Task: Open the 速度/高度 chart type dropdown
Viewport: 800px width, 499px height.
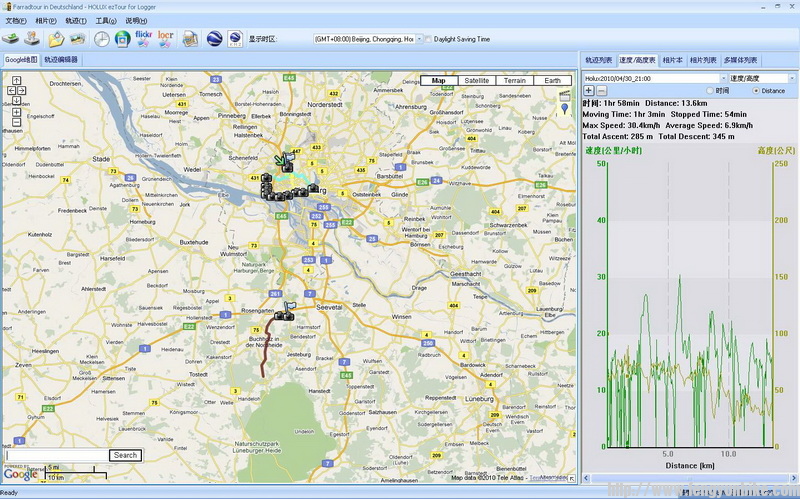Action: (791, 77)
